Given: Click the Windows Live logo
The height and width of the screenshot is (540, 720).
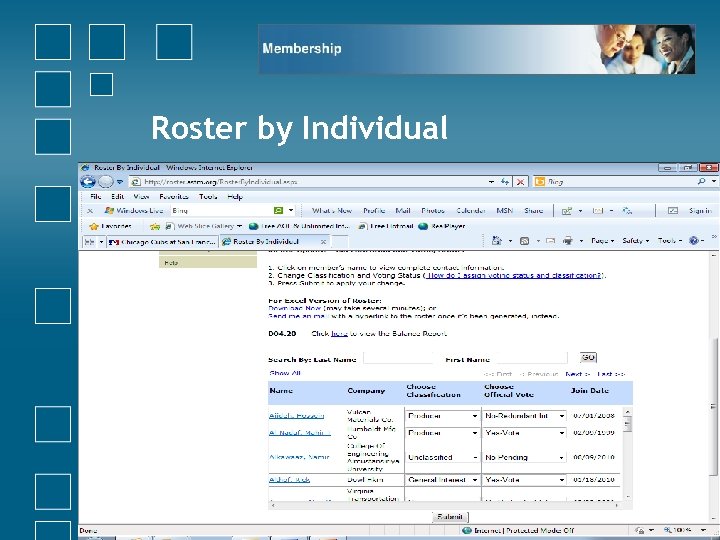Looking at the screenshot, I should click(x=134, y=211).
